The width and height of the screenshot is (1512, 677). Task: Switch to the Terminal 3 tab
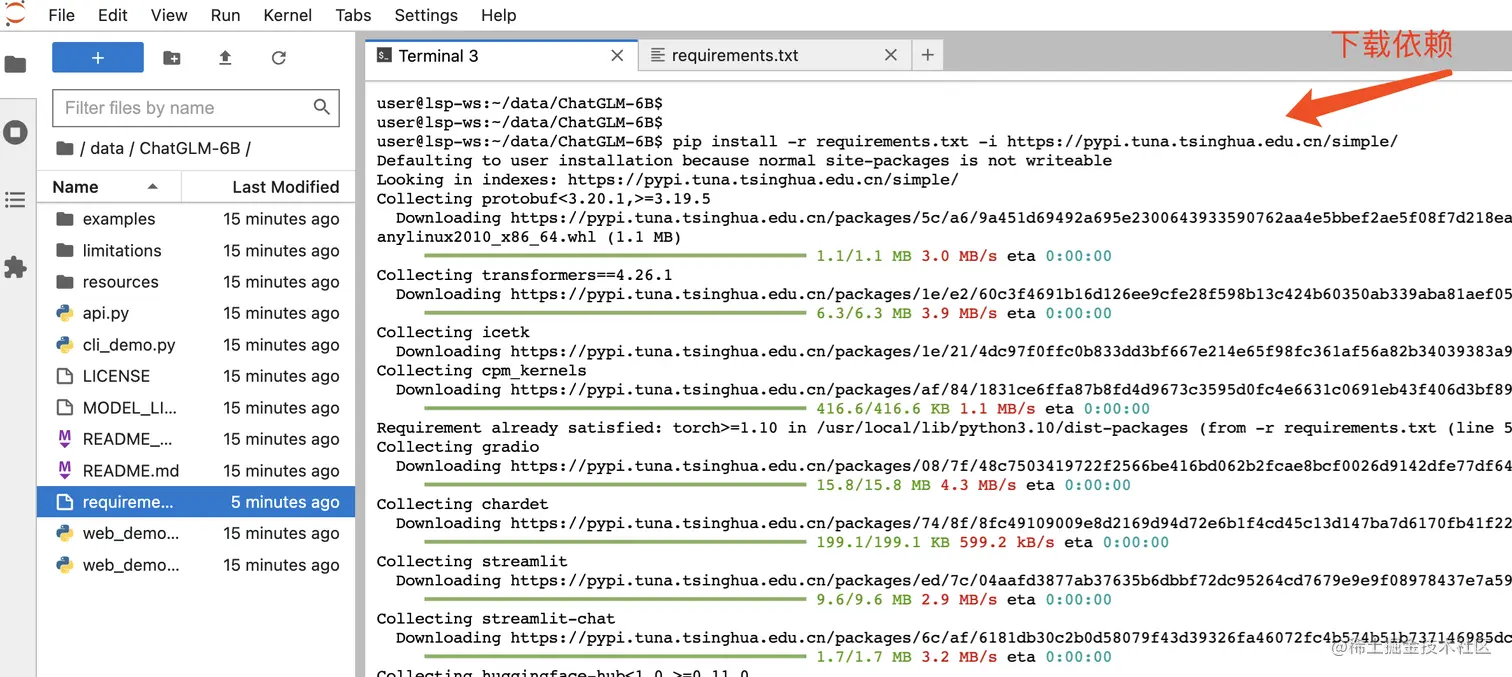[501, 56]
